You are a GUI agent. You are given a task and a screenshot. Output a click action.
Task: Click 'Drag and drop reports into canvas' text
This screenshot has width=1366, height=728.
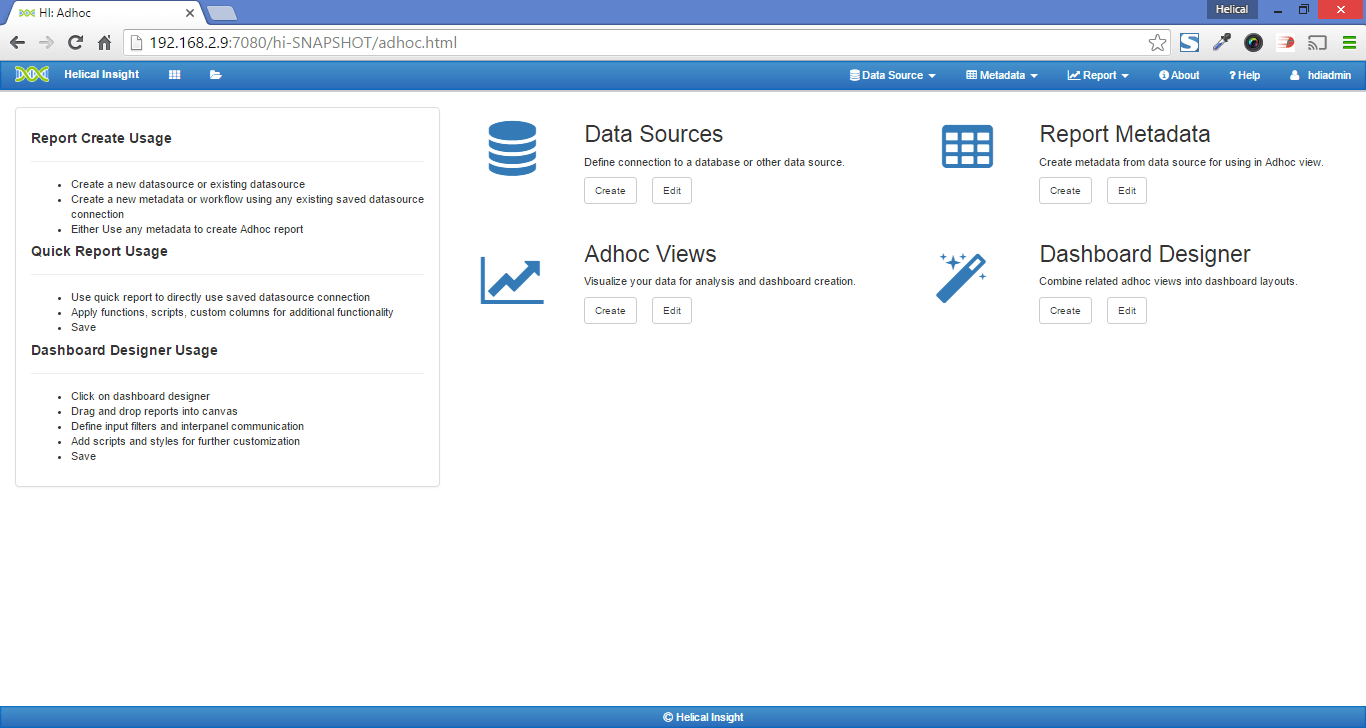(x=154, y=411)
